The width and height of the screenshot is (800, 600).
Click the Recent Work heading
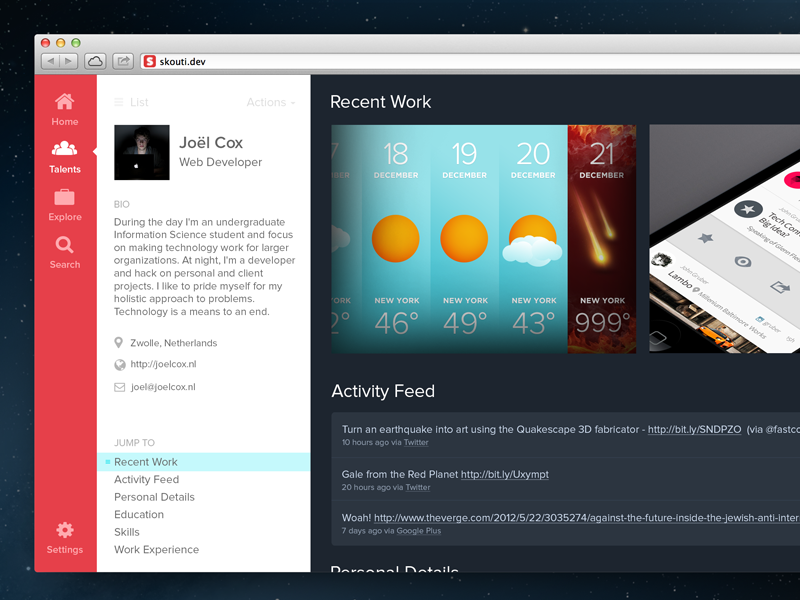click(381, 102)
